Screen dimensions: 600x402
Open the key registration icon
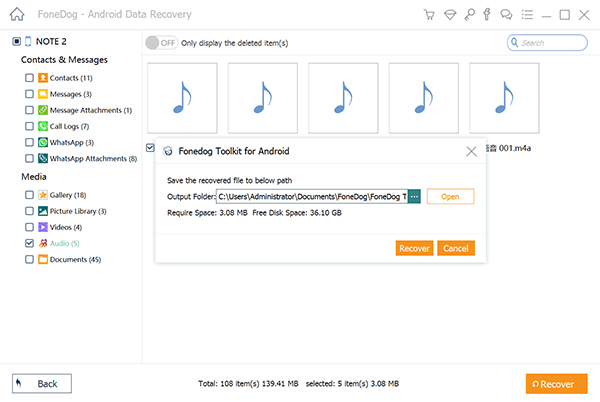coord(469,15)
